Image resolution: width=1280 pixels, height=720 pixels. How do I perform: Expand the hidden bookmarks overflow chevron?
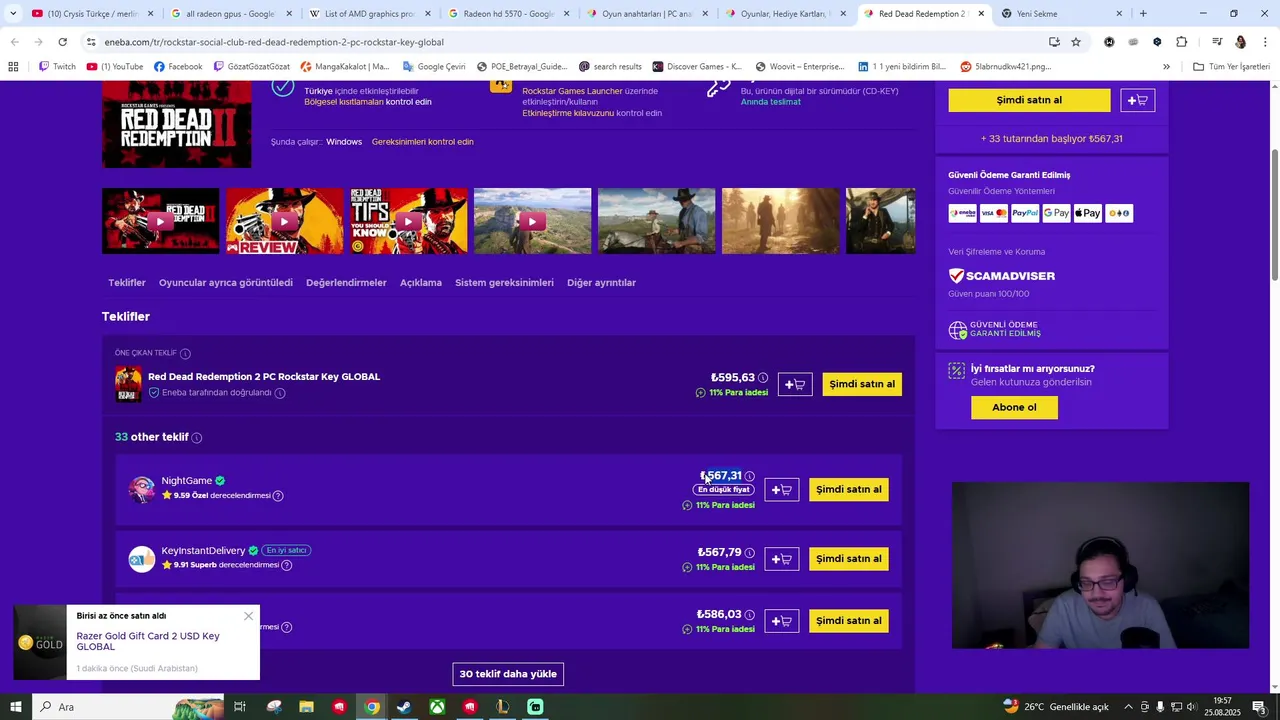pos(1166,67)
